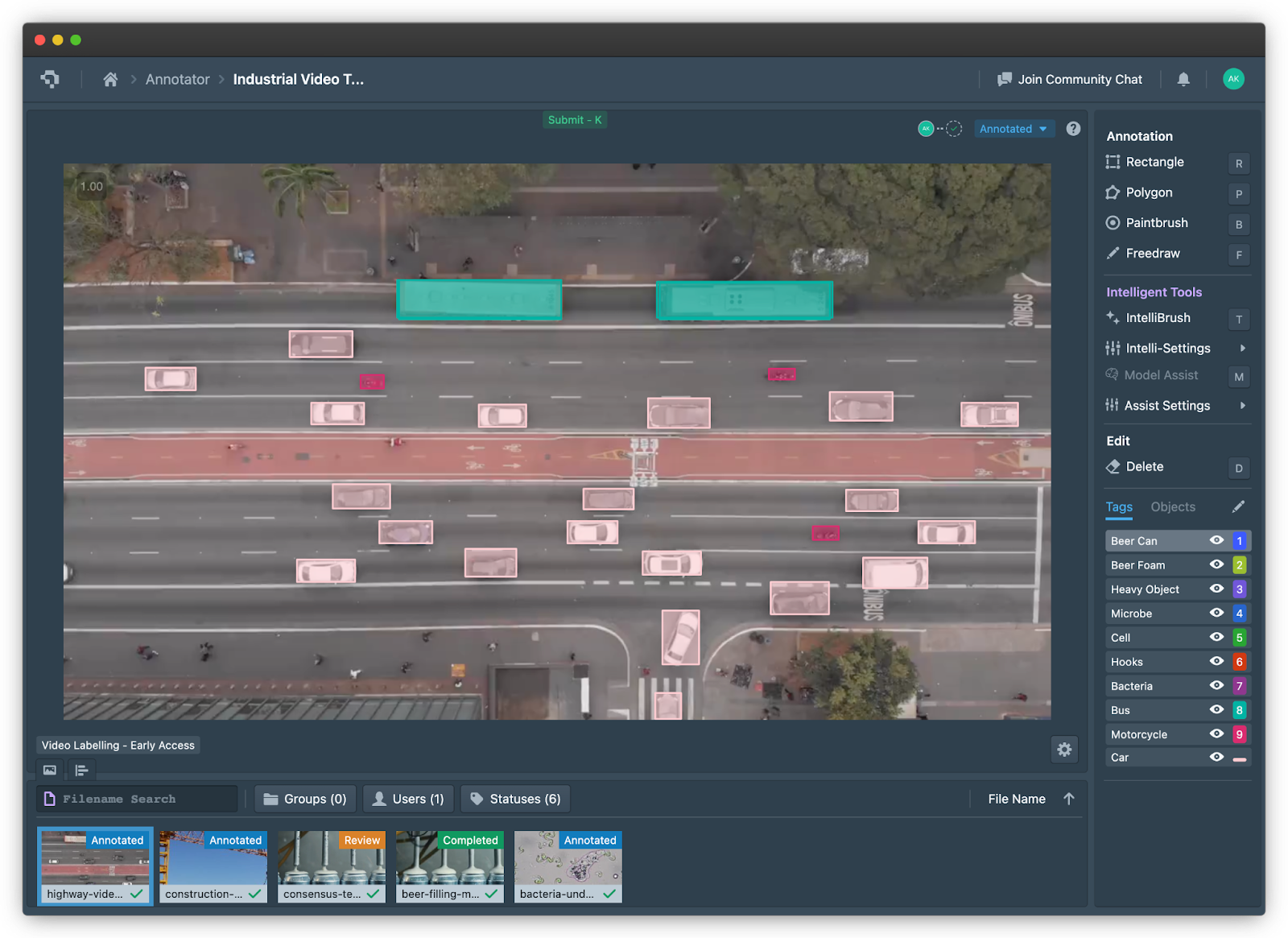
Task: Click the image gallery view icon
Action: 49,771
